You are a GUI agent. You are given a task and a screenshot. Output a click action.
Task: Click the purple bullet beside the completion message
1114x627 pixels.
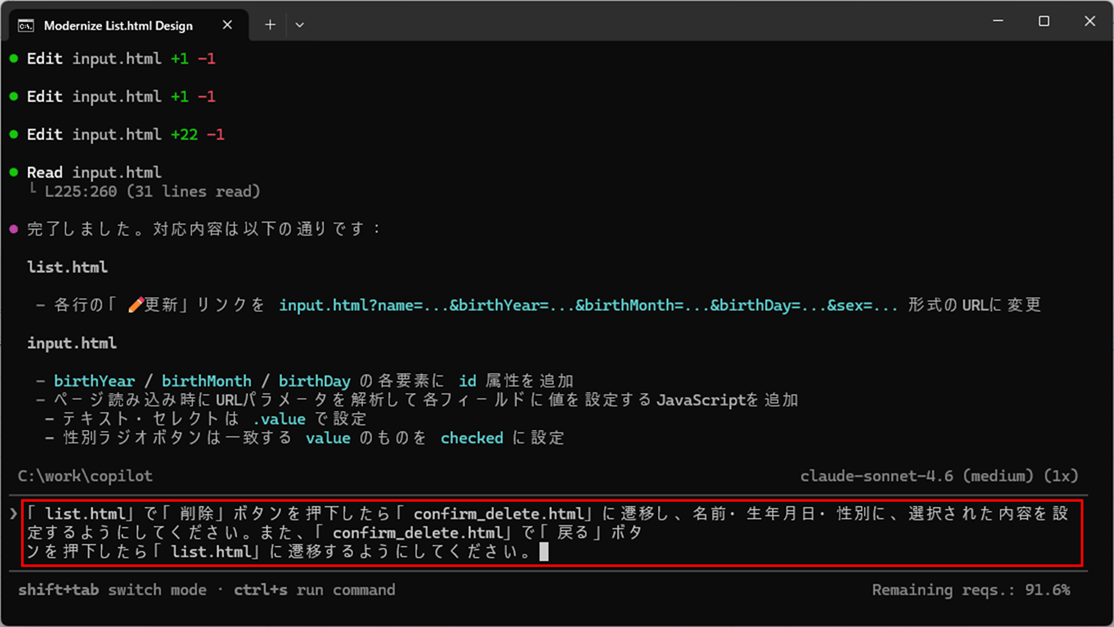(14, 229)
